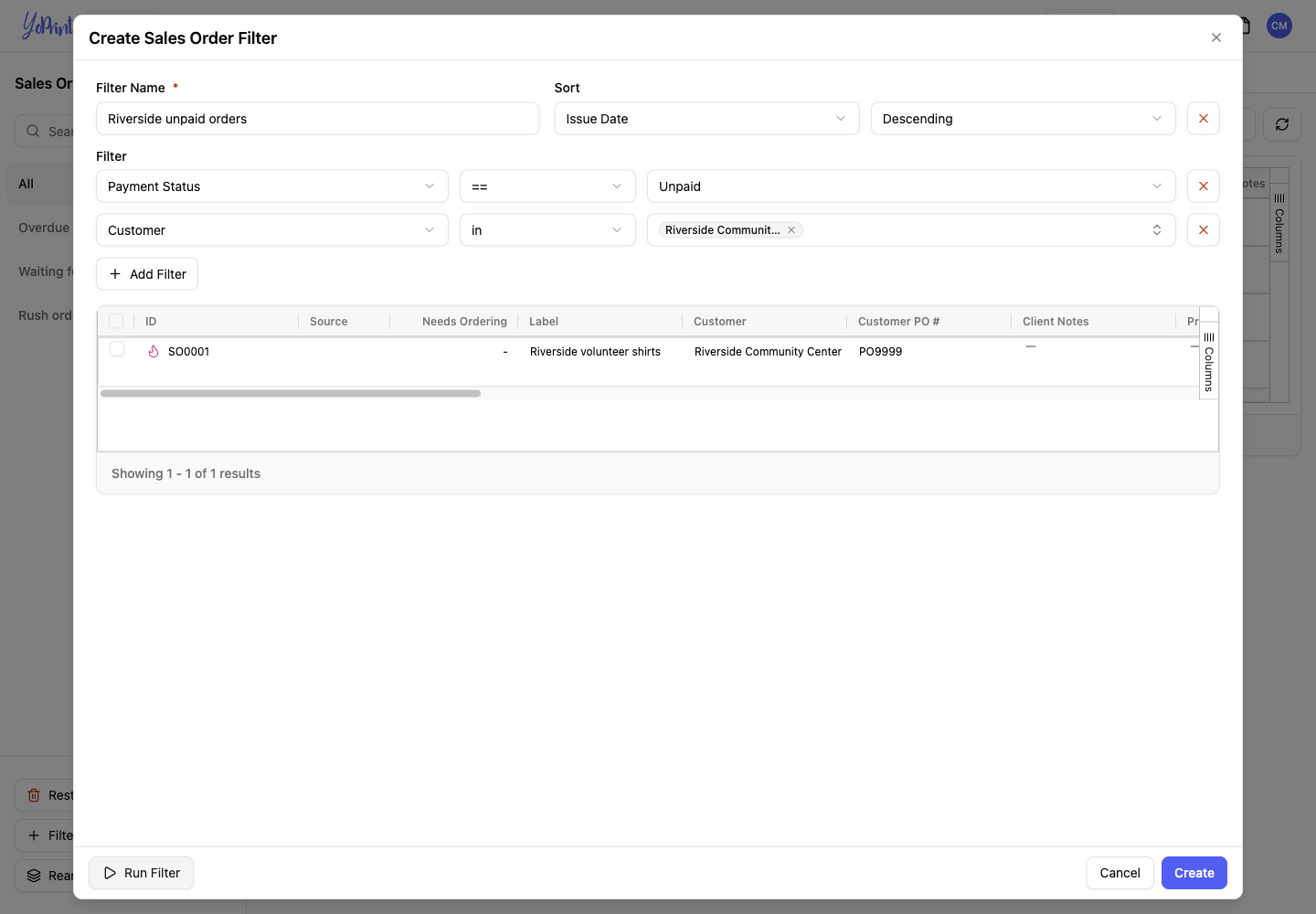Tick the checkbox for order SO0001

(x=117, y=349)
